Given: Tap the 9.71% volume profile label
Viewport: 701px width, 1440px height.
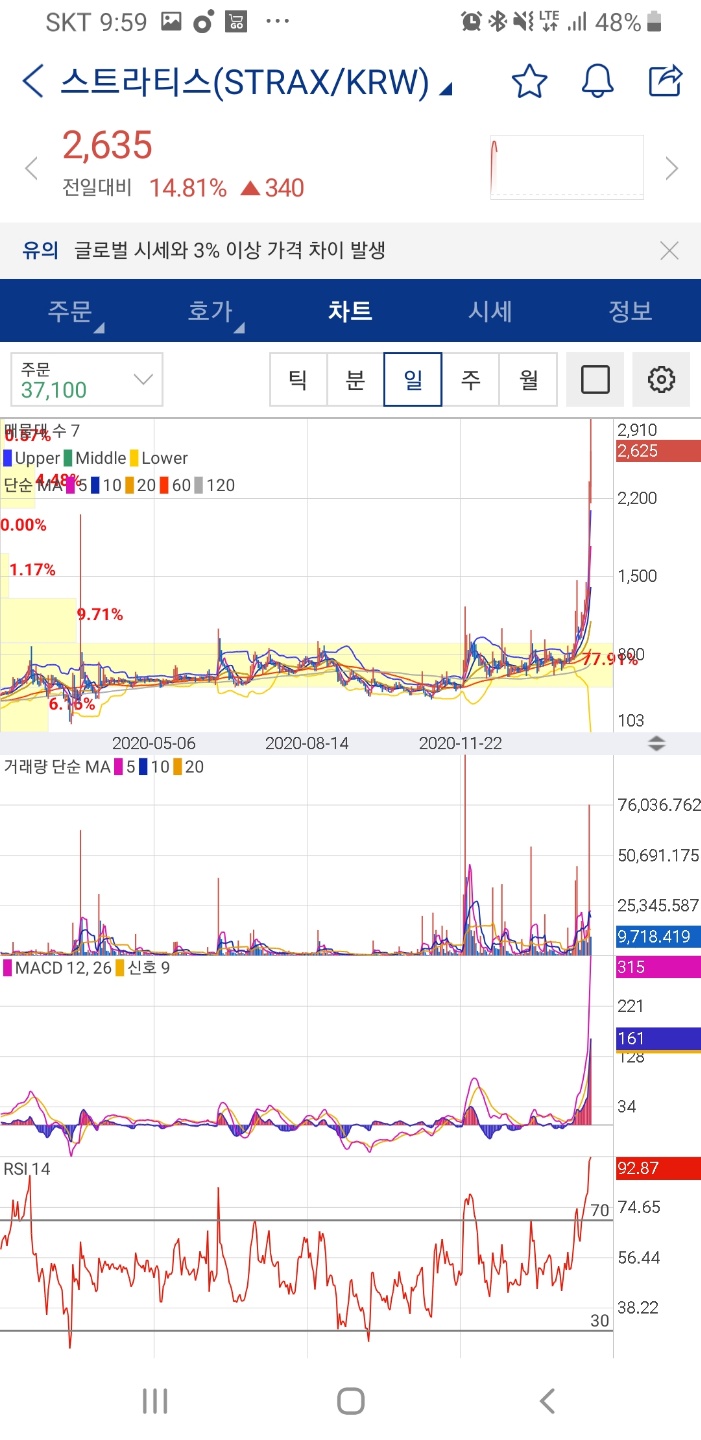Looking at the screenshot, I should tap(100, 614).
